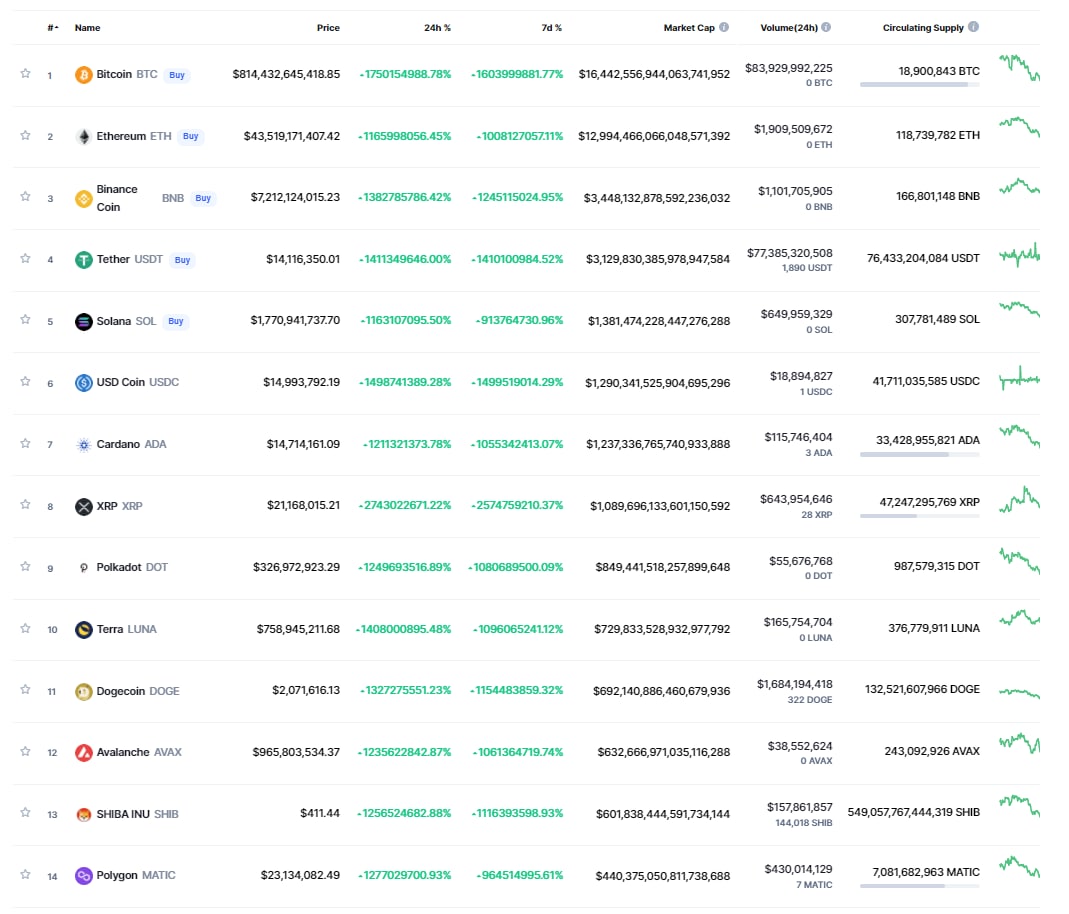Click the Tether logo icon

(x=83, y=260)
